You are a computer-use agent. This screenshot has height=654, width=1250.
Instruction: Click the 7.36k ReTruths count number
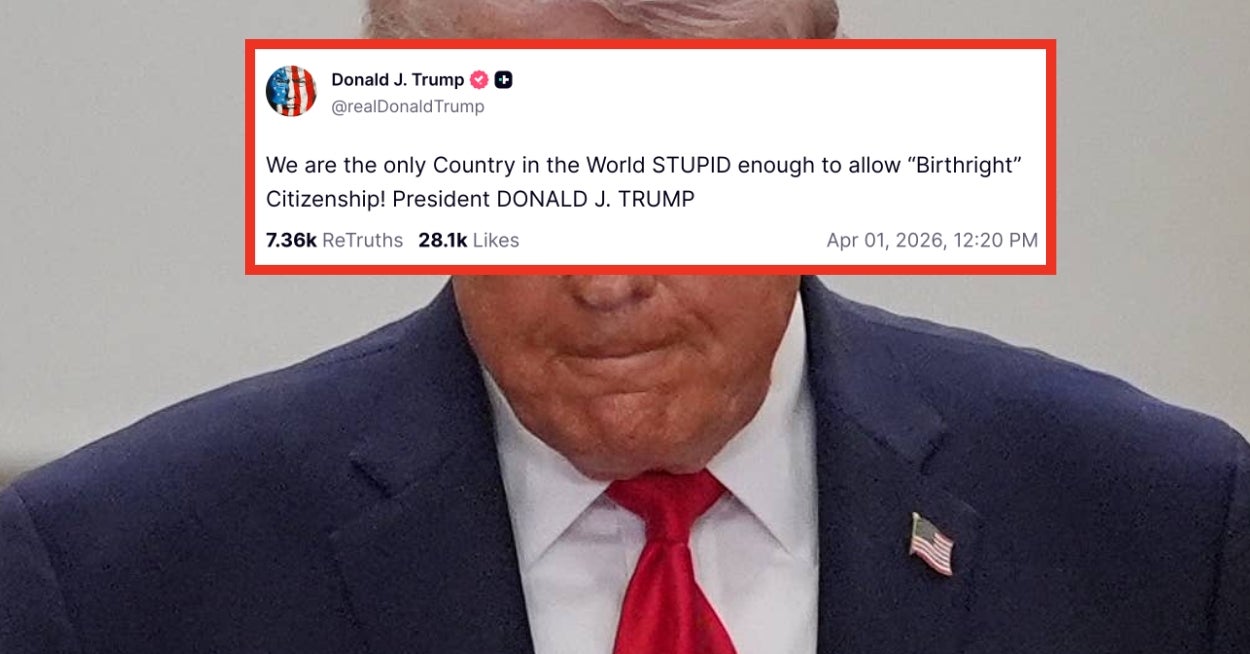[291, 240]
